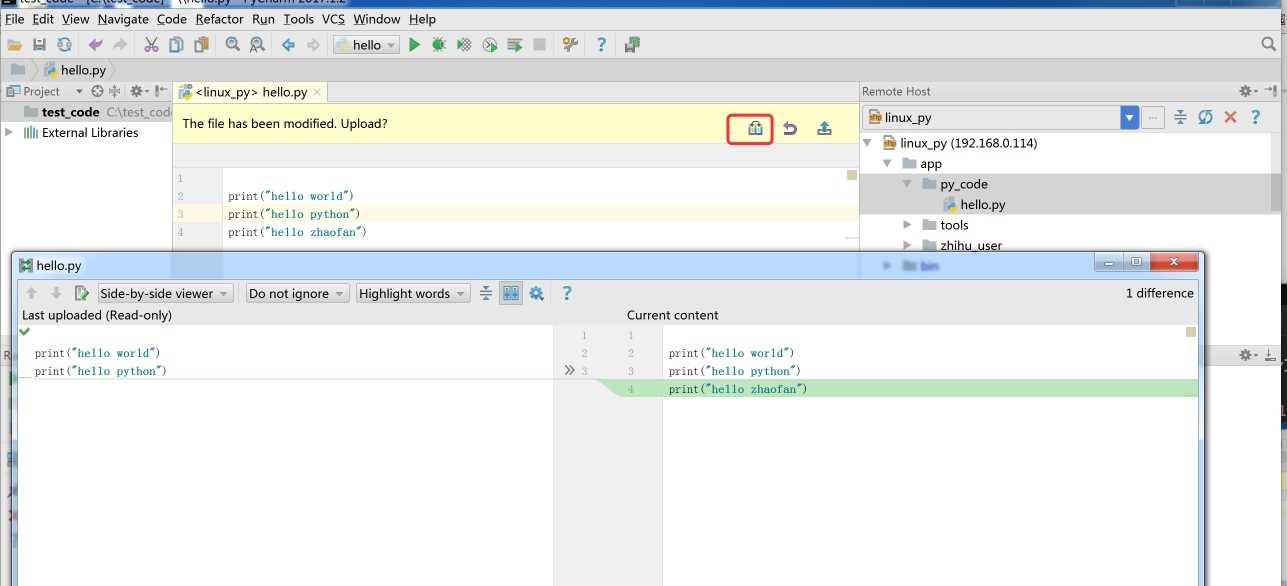Start debugging with the bug icon

click(438, 45)
